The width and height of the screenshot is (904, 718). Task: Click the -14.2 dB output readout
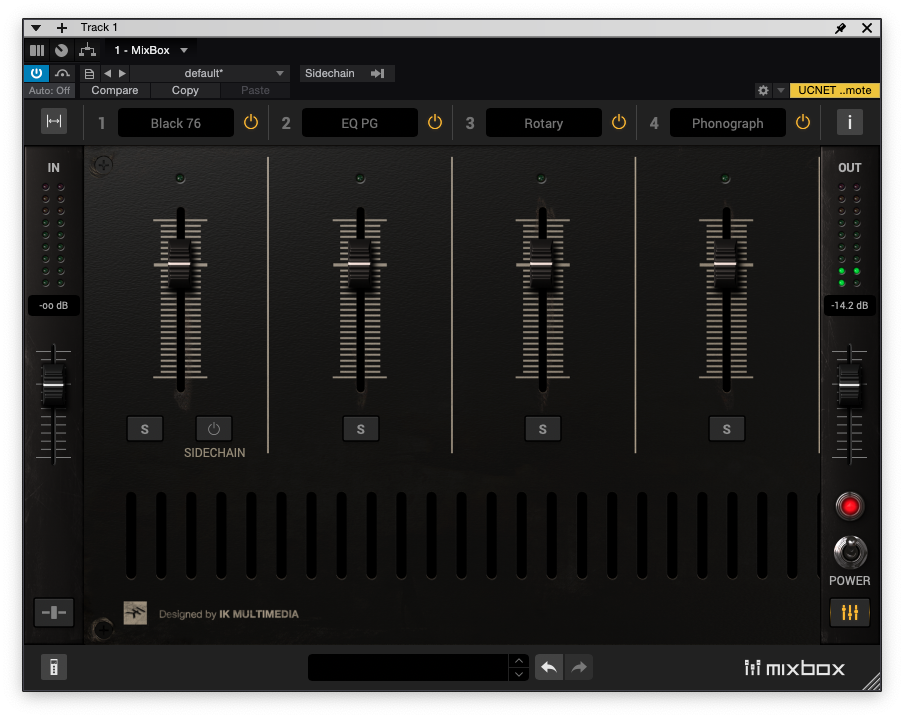(x=849, y=306)
